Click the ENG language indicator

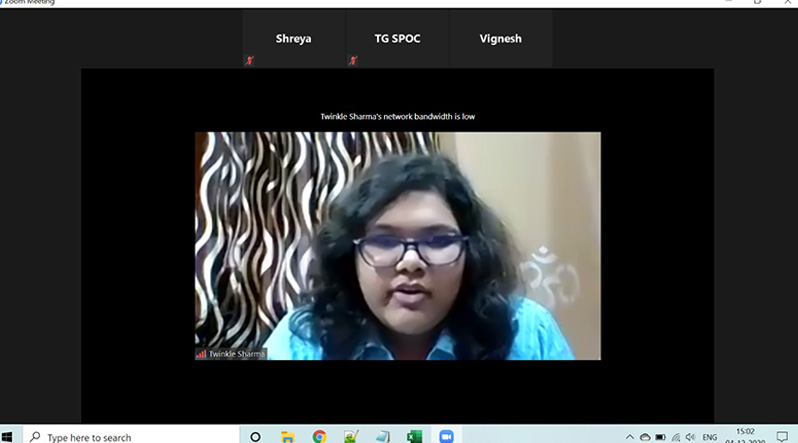tap(709, 437)
